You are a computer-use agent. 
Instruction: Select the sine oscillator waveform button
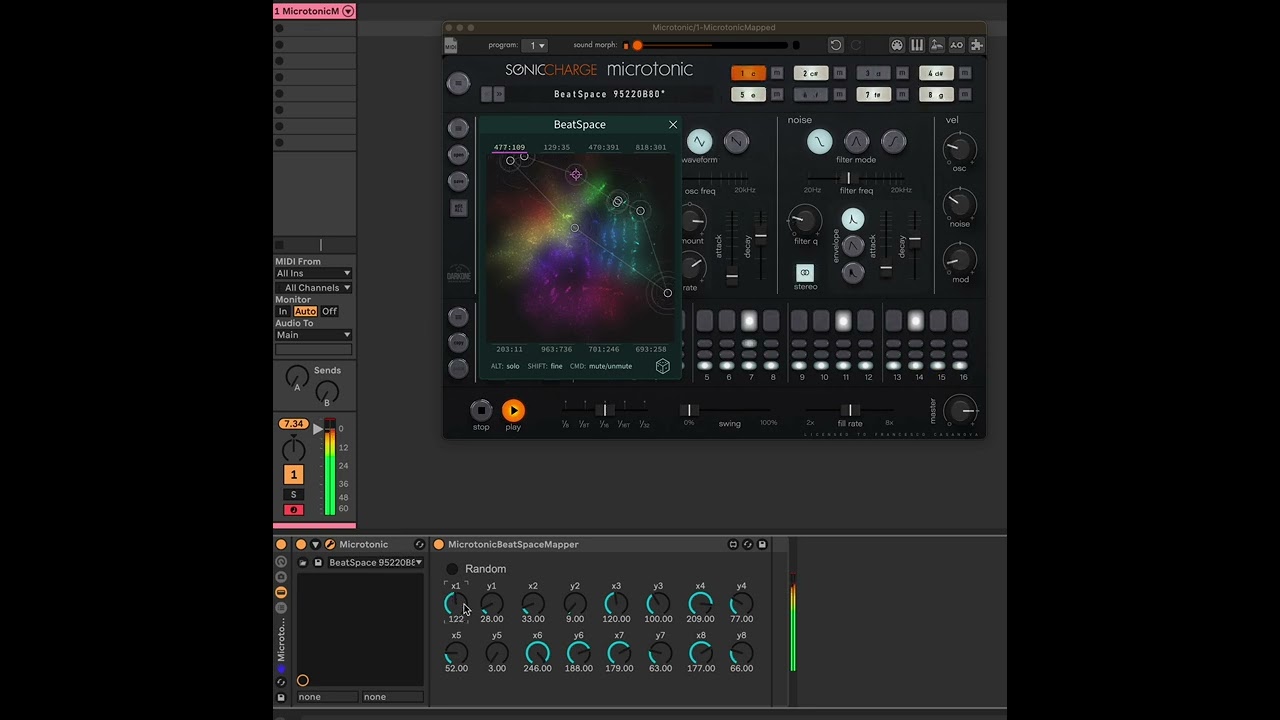click(700, 142)
